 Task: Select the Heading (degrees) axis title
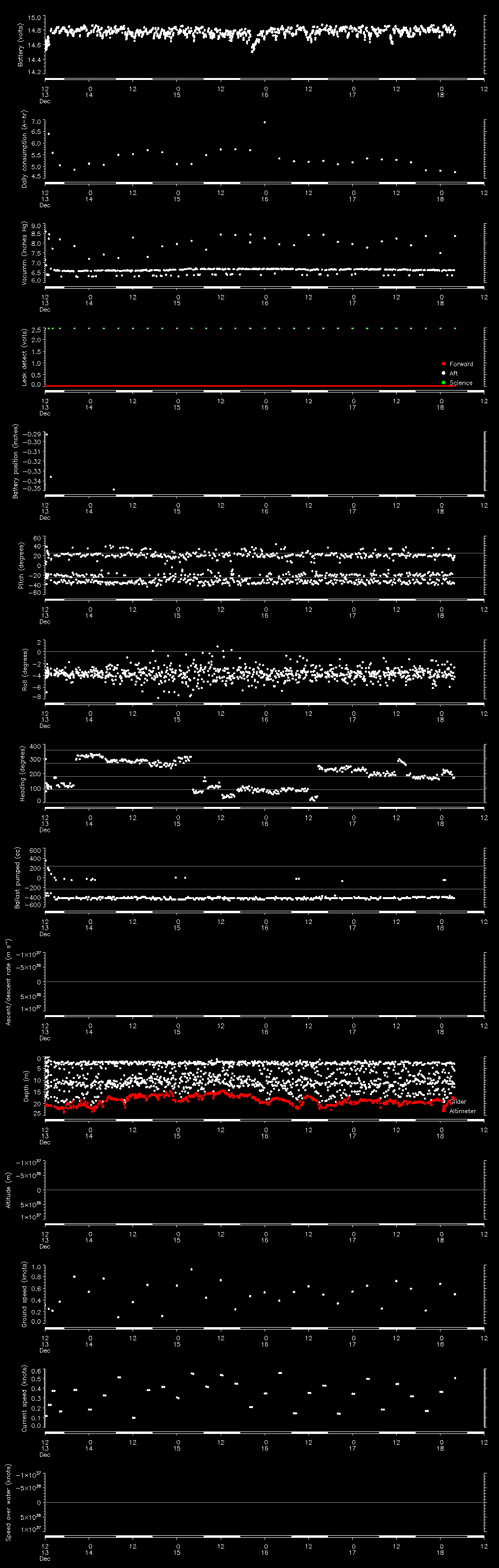point(22,774)
